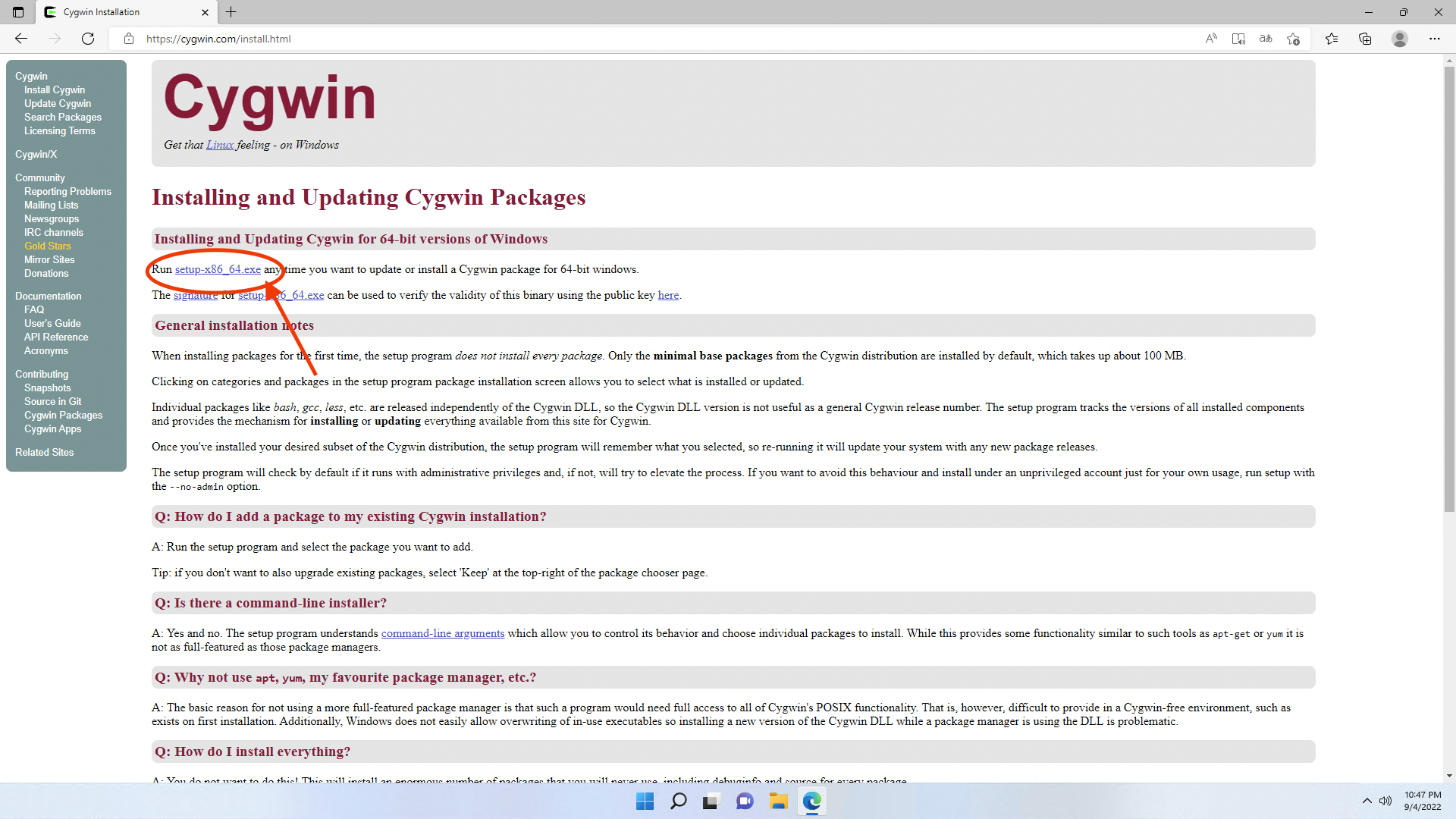Open FAQ from the sidebar navigation

[x=33, y=309]
